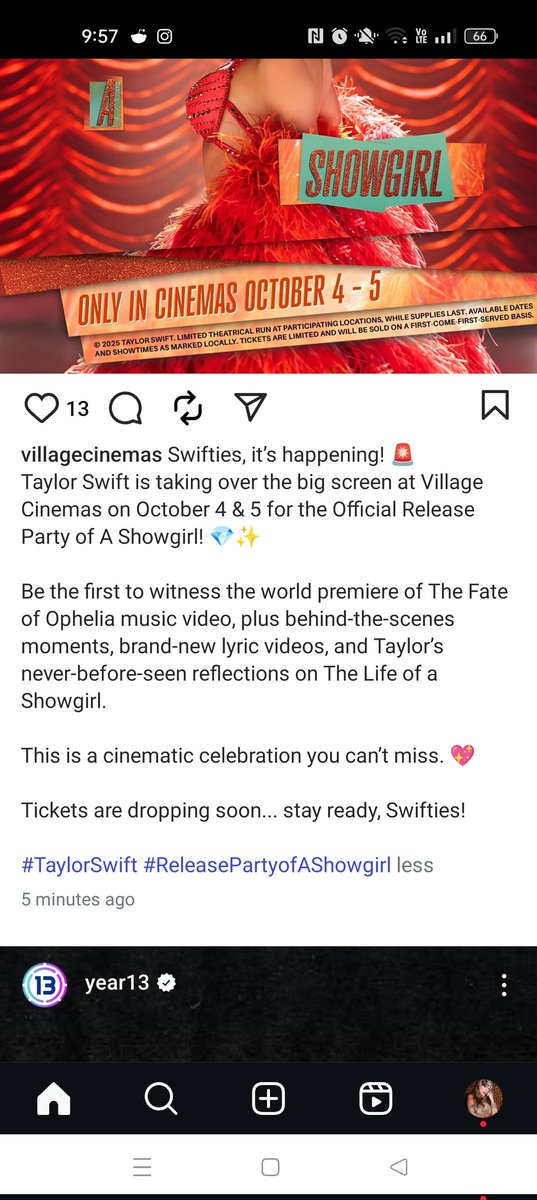Viewport: 537px width, 1200px height.
Task: View the 13 likes count
Action: (x=78, y=407)
